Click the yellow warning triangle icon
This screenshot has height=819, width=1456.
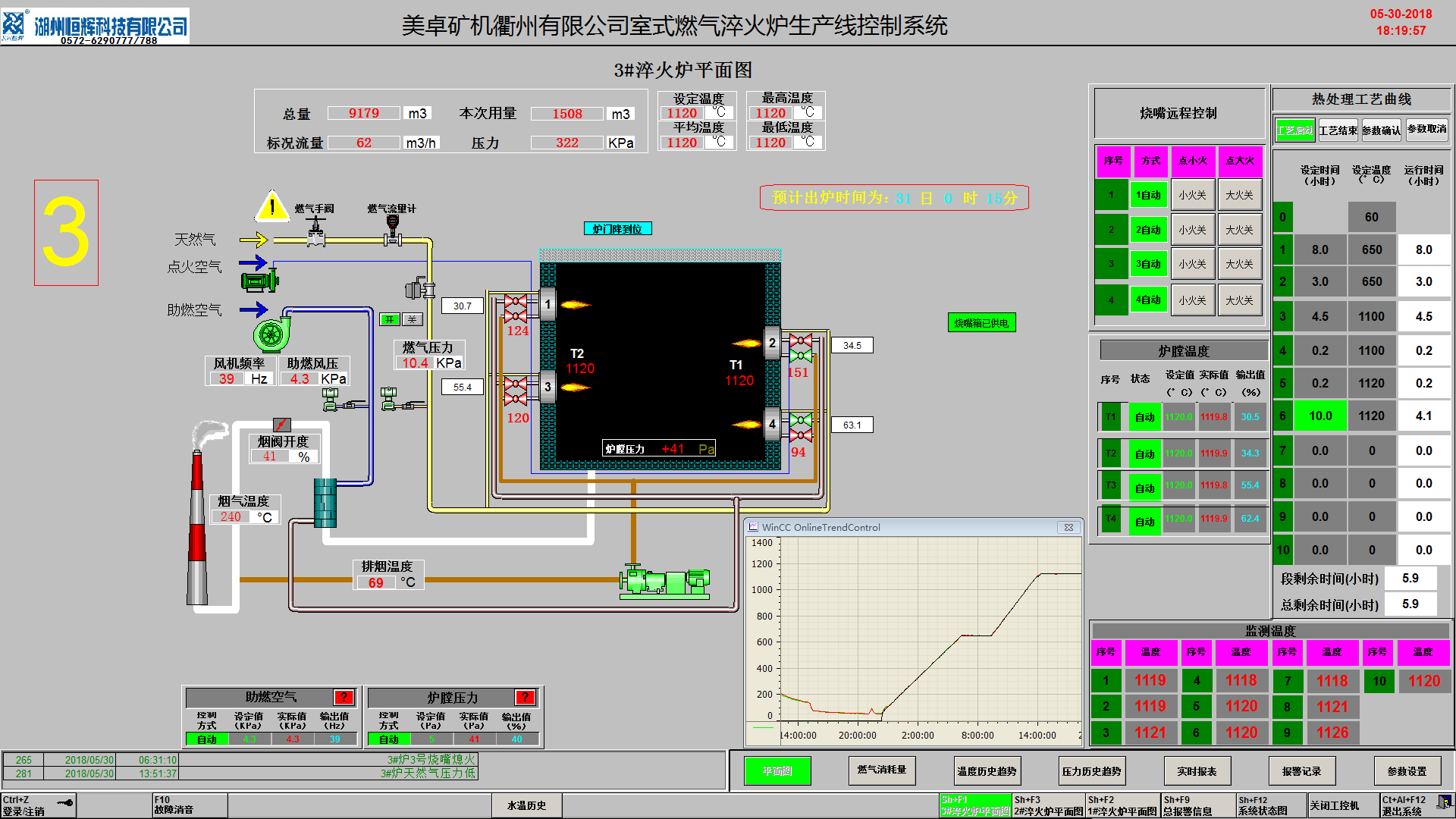271,206
